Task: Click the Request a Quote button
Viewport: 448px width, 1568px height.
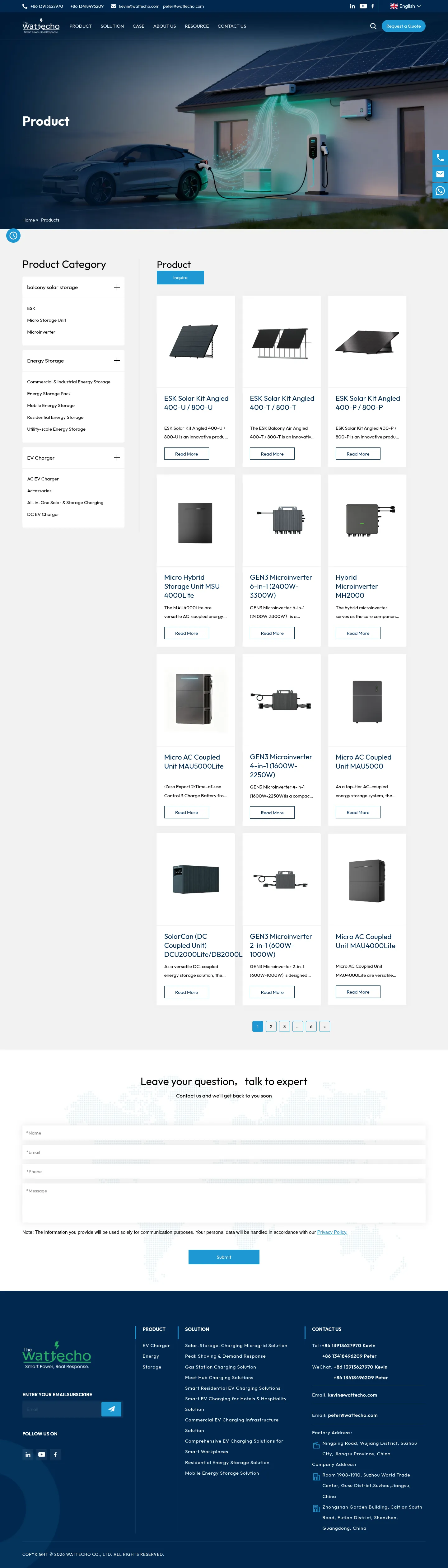Action: click(x=404, y=26)
